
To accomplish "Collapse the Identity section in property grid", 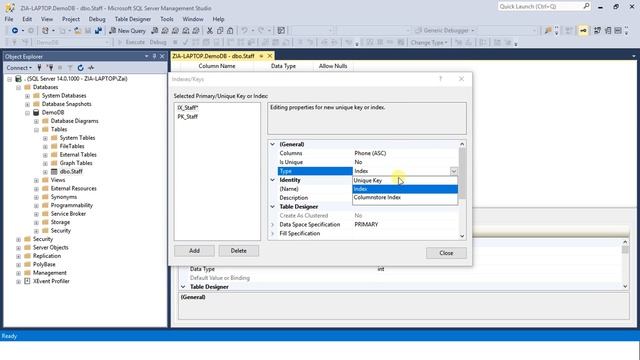I will pyautogui.click(x=272, y=180).
